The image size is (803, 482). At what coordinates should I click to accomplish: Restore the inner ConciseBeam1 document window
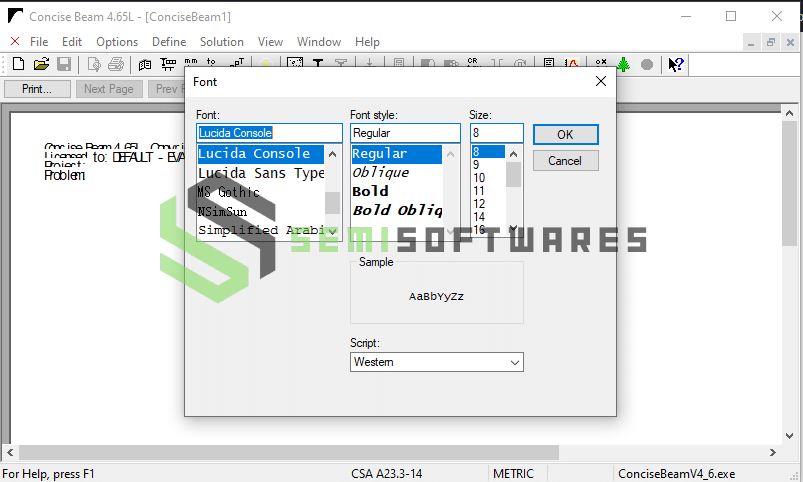click(x=770, y=43)
